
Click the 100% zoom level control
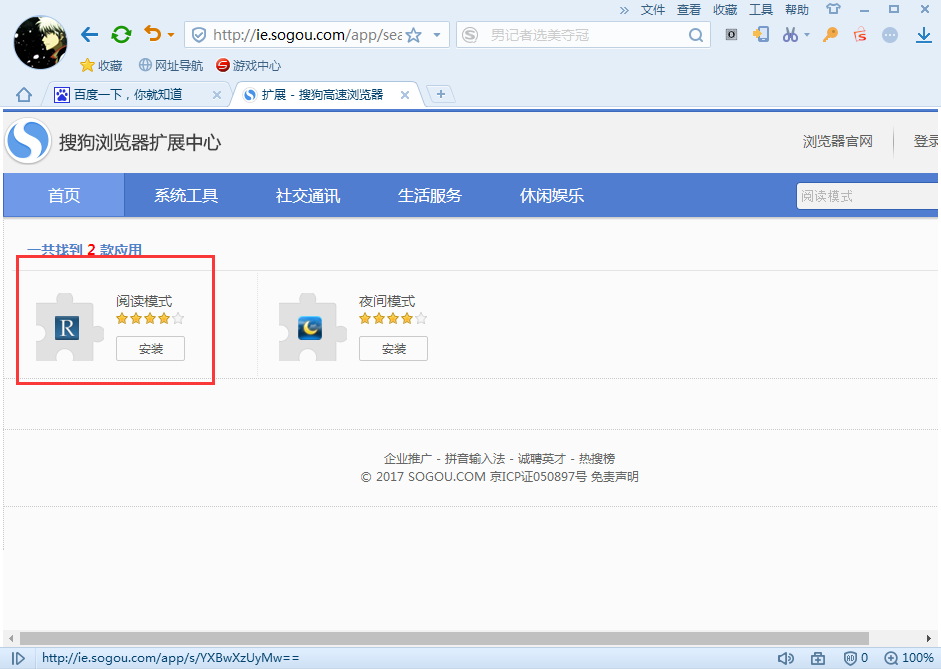(909, 658)
